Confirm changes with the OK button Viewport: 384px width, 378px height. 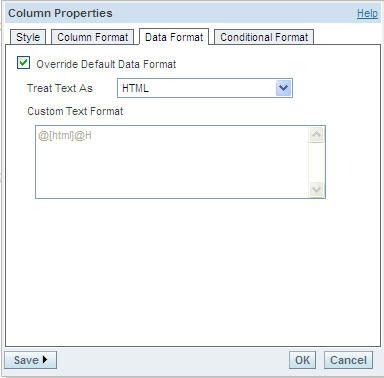(302, 360)
